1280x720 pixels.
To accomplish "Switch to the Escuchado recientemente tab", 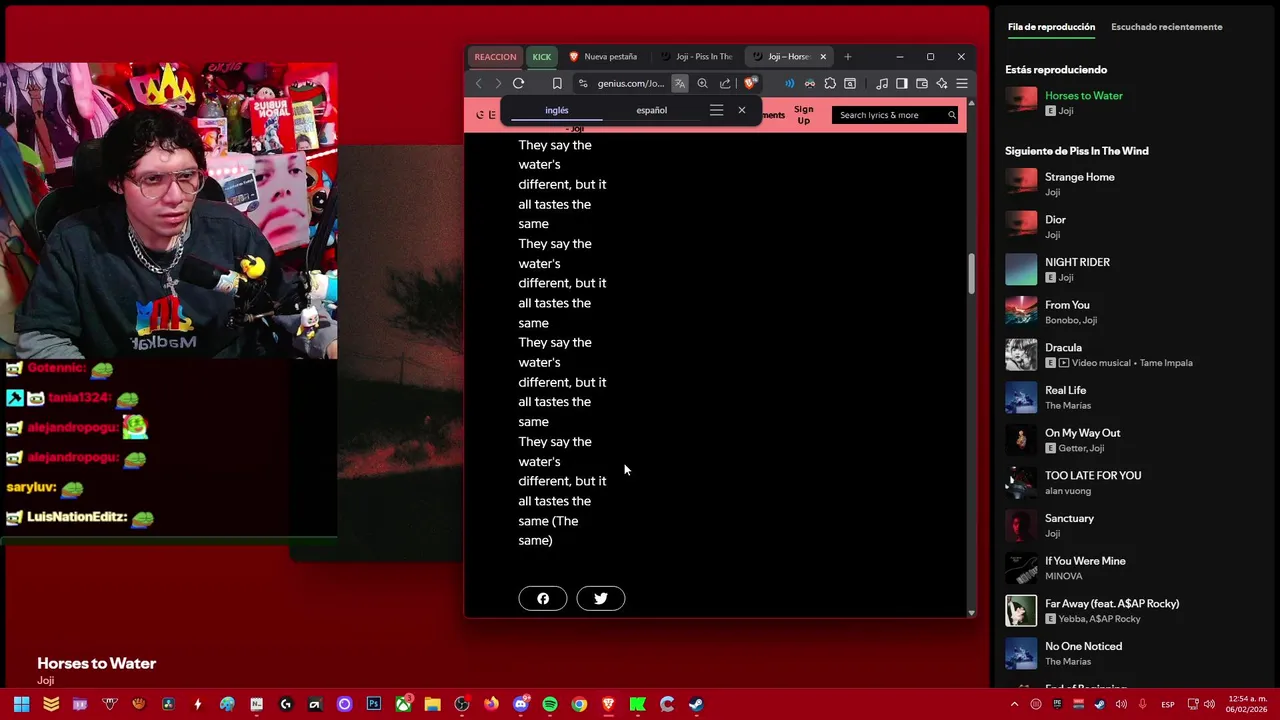I will pos(1166,27).
